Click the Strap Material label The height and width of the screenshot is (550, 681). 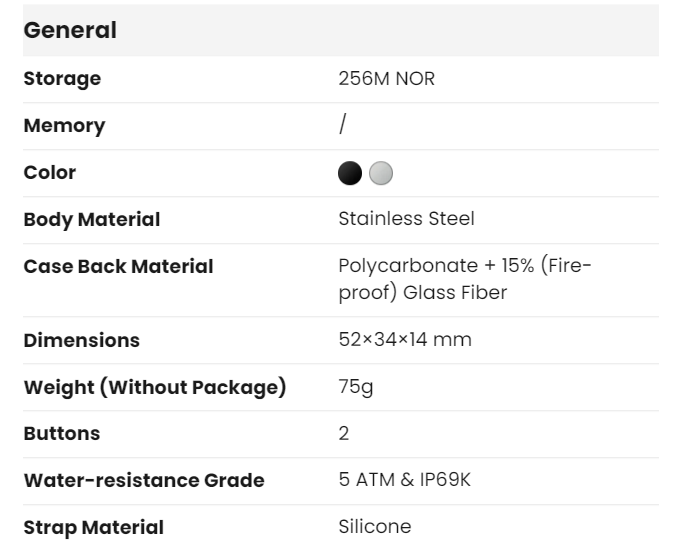(93, 527)
